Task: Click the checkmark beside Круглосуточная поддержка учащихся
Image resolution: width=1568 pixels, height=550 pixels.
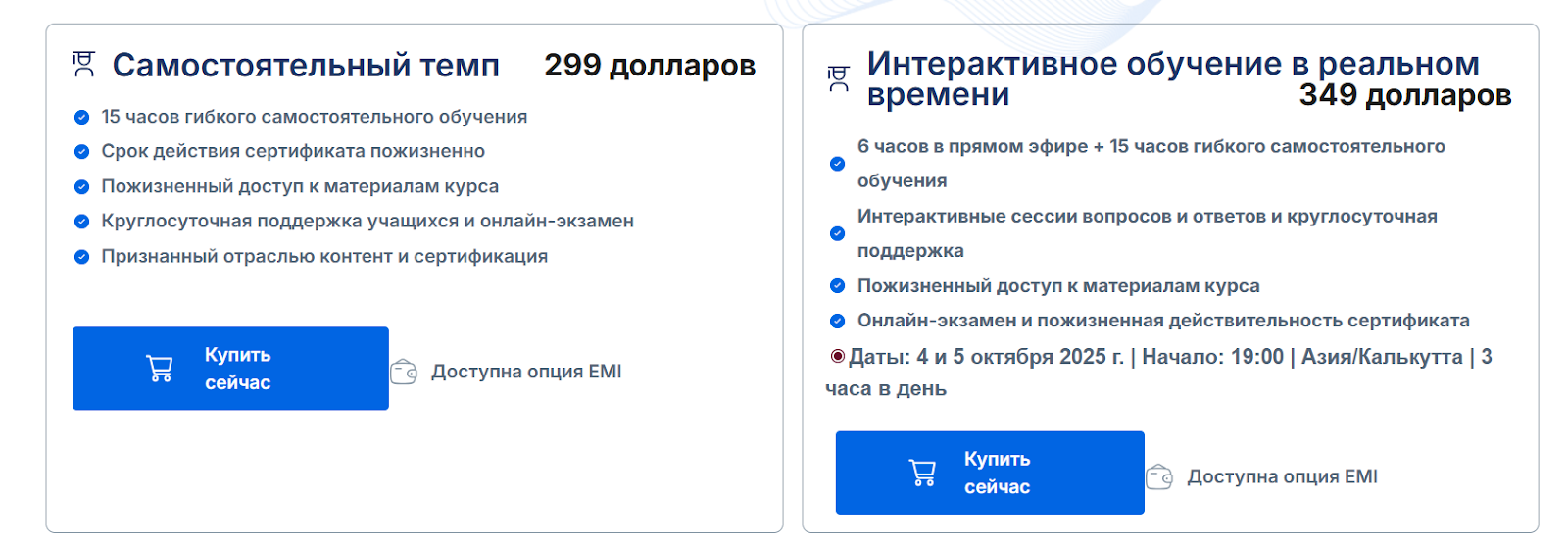Action: 82,222
